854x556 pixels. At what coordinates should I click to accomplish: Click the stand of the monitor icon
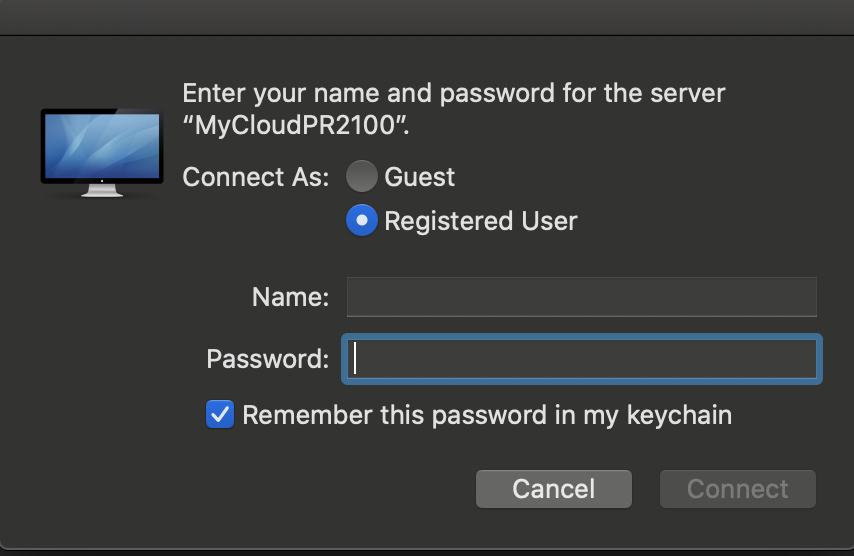coord(101,190)
